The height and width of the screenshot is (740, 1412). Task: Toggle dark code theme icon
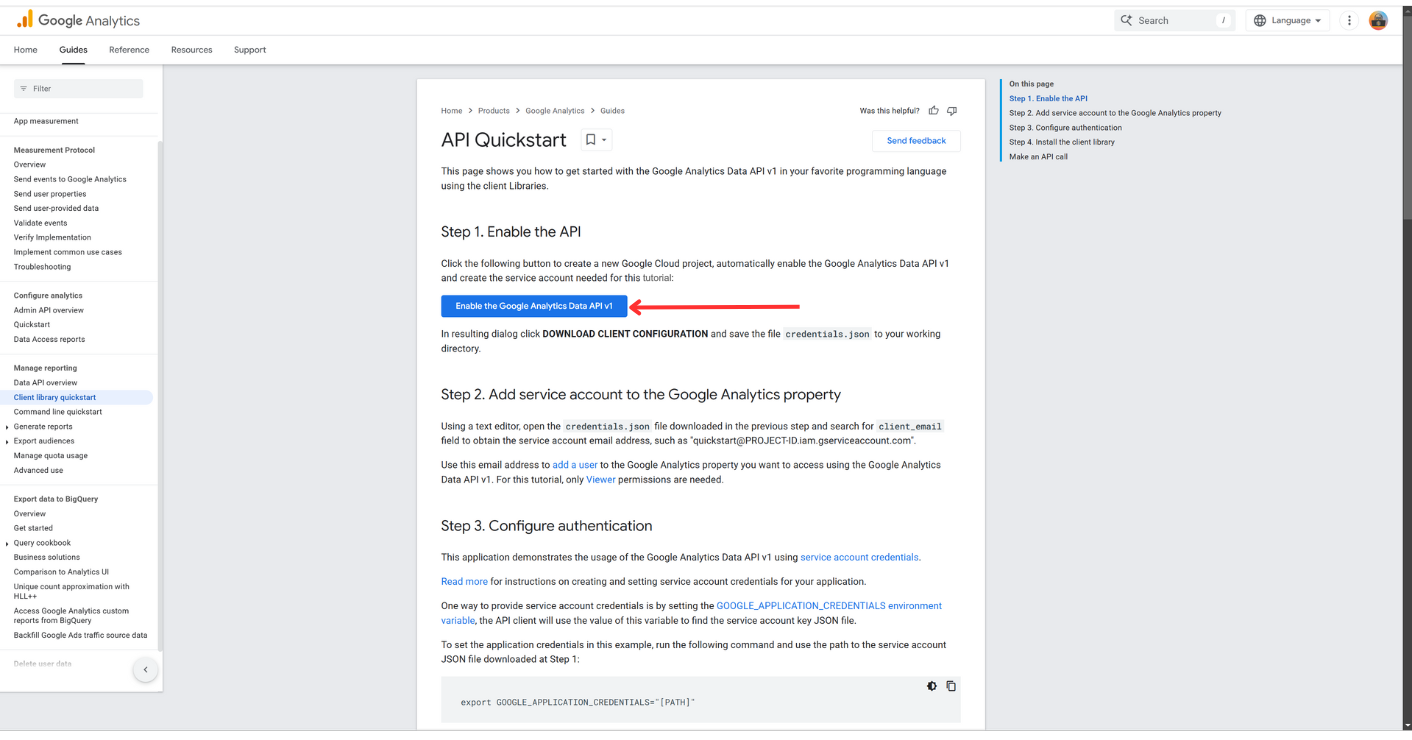pos(932,686)
